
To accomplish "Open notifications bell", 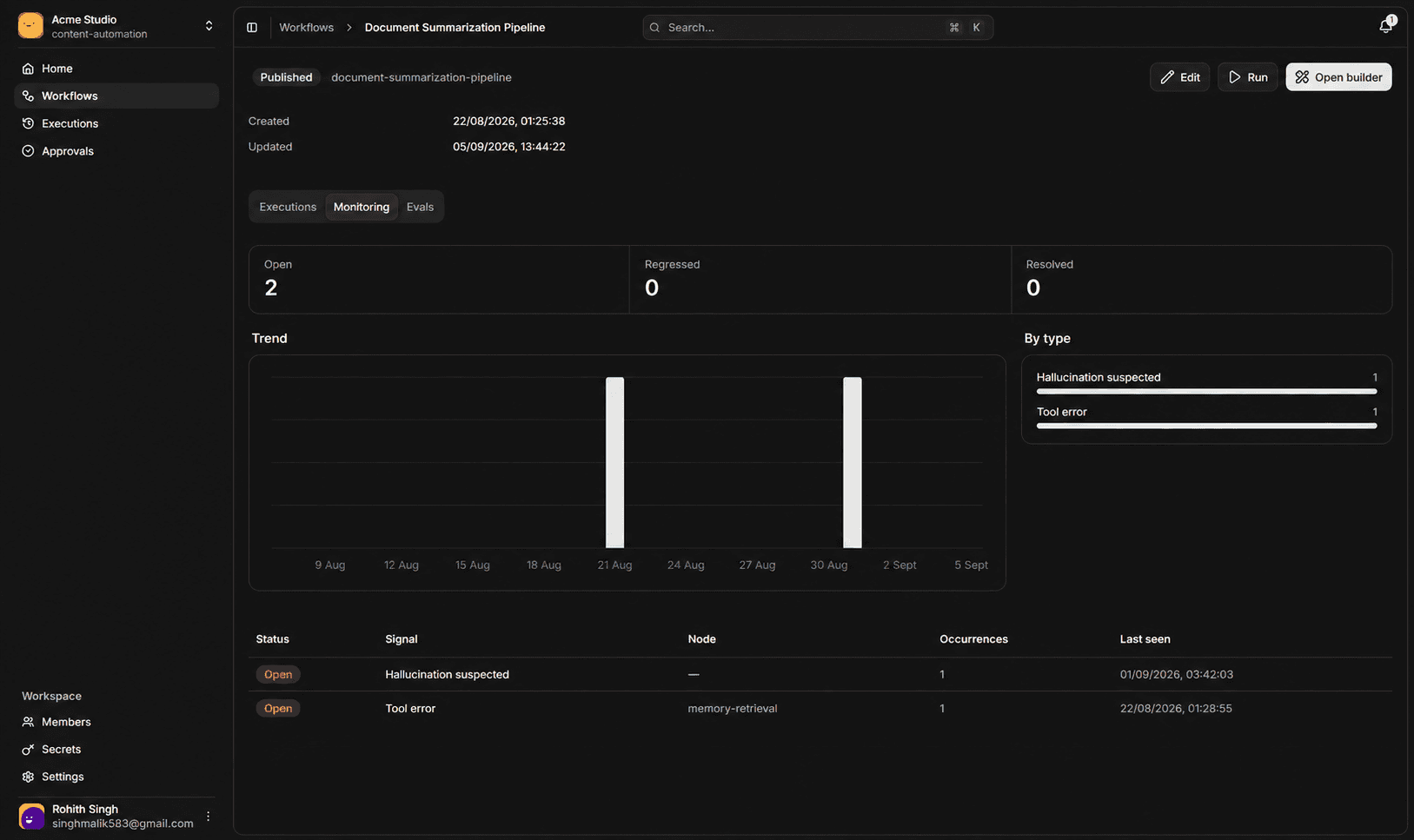I will (x=1385, y=26).
